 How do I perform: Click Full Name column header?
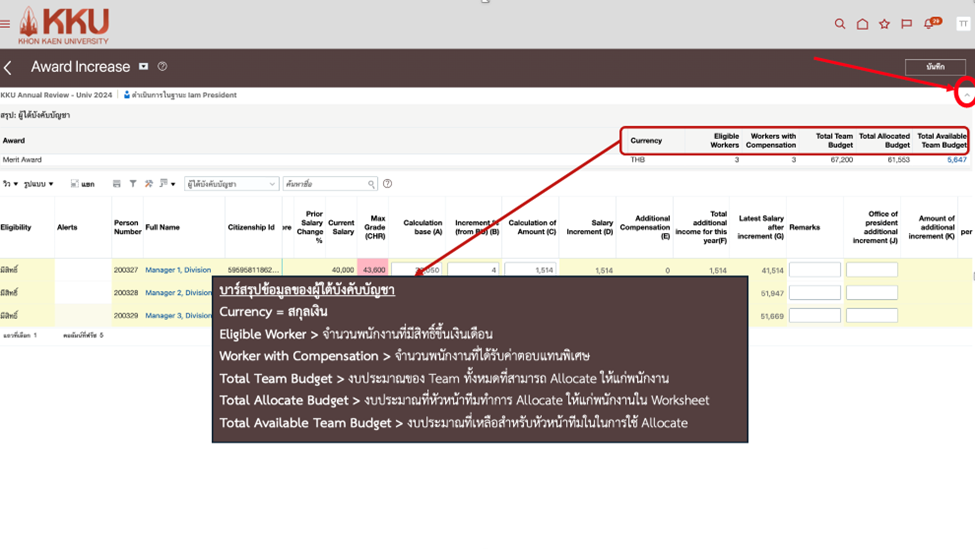click(x=162, y=228)
